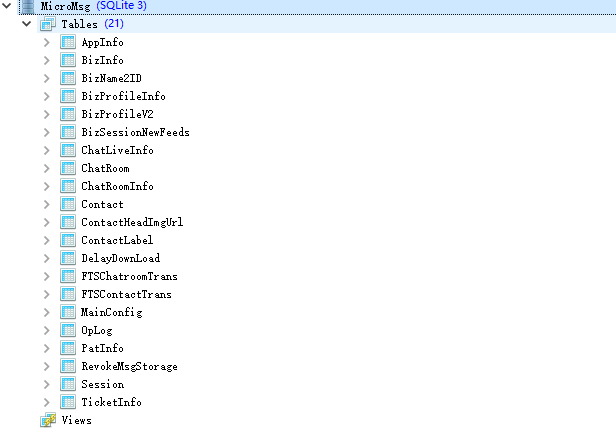Expand the MainConfig table node
Viewport: 616px width, 440px height.
(x=47, y=312)
